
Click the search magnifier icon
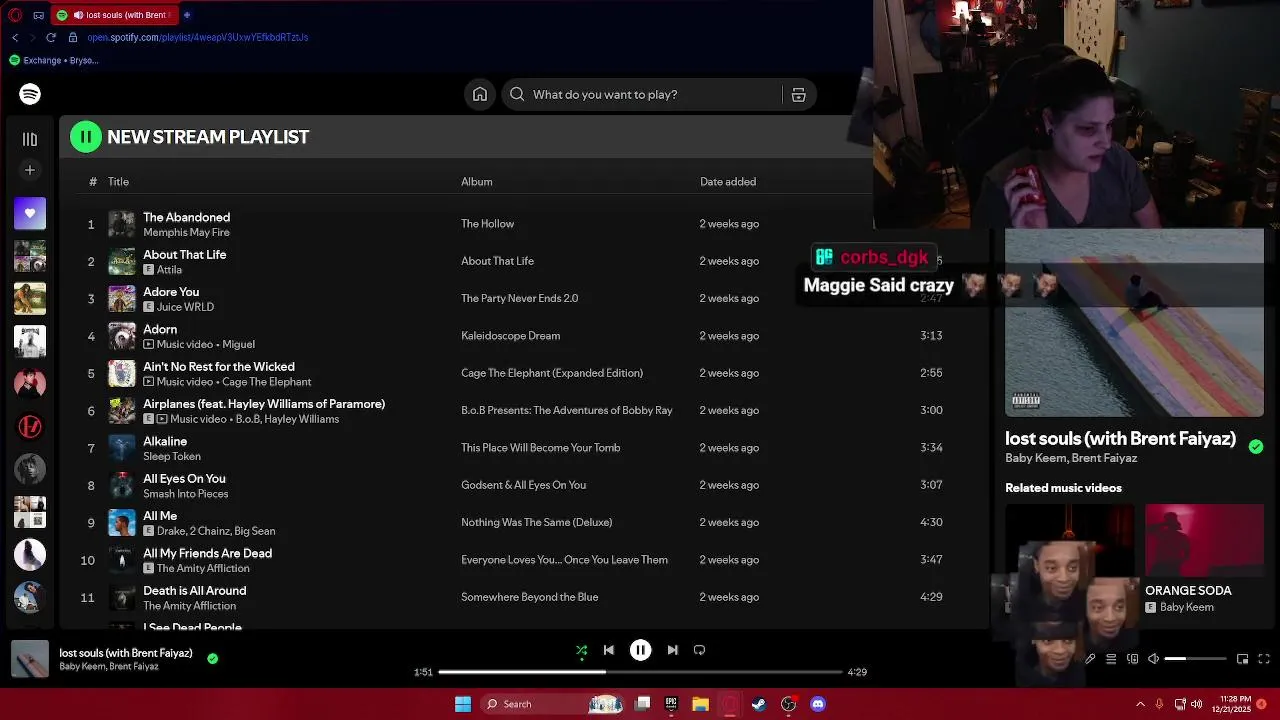pyautogui.click(x=517, y=94)
